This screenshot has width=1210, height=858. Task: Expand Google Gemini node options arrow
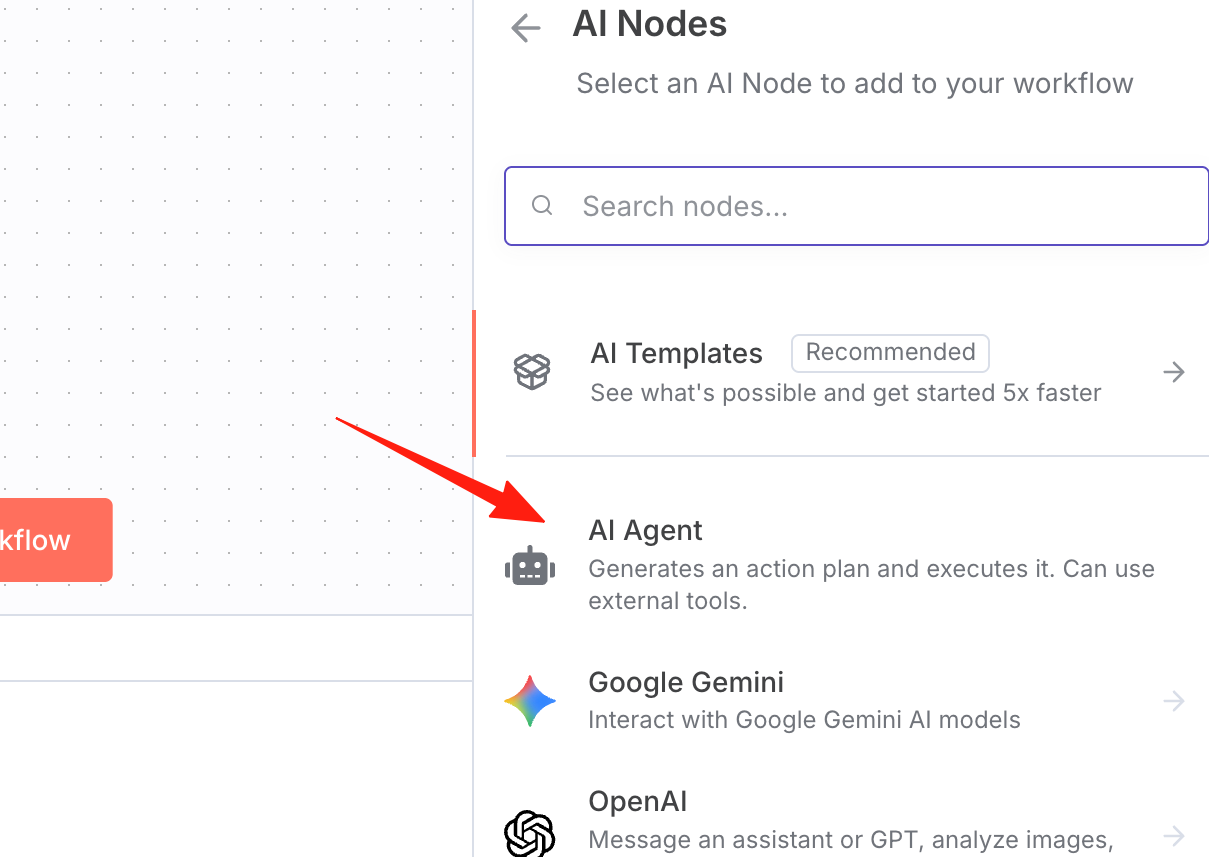point(1174,701)
